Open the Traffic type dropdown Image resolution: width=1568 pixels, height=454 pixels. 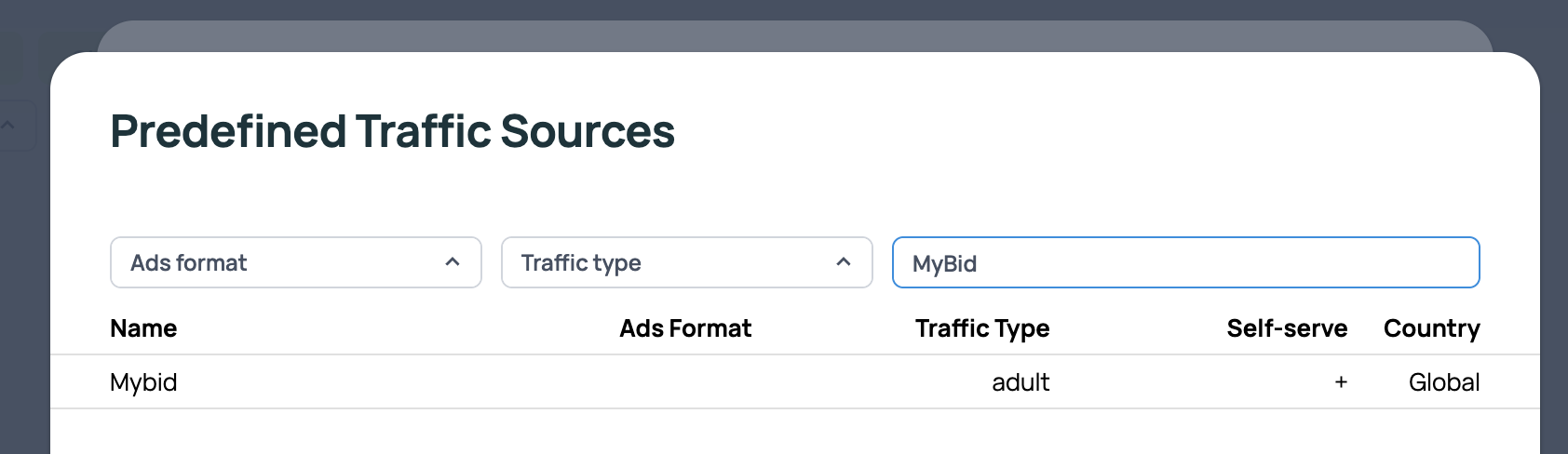[670, 262]
